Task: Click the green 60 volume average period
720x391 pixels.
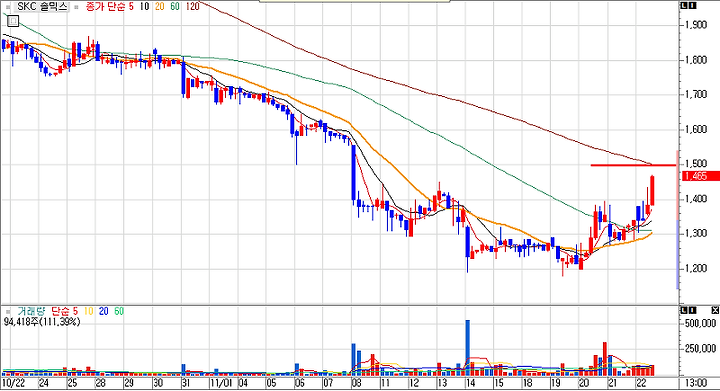Action: click(x=119, y=312)
